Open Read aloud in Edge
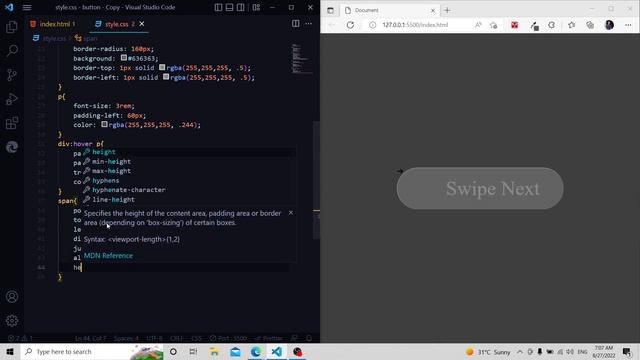Image resolution: width=640 pixels, height=360 pixels. pyautogui.click(x=478, y=25)
